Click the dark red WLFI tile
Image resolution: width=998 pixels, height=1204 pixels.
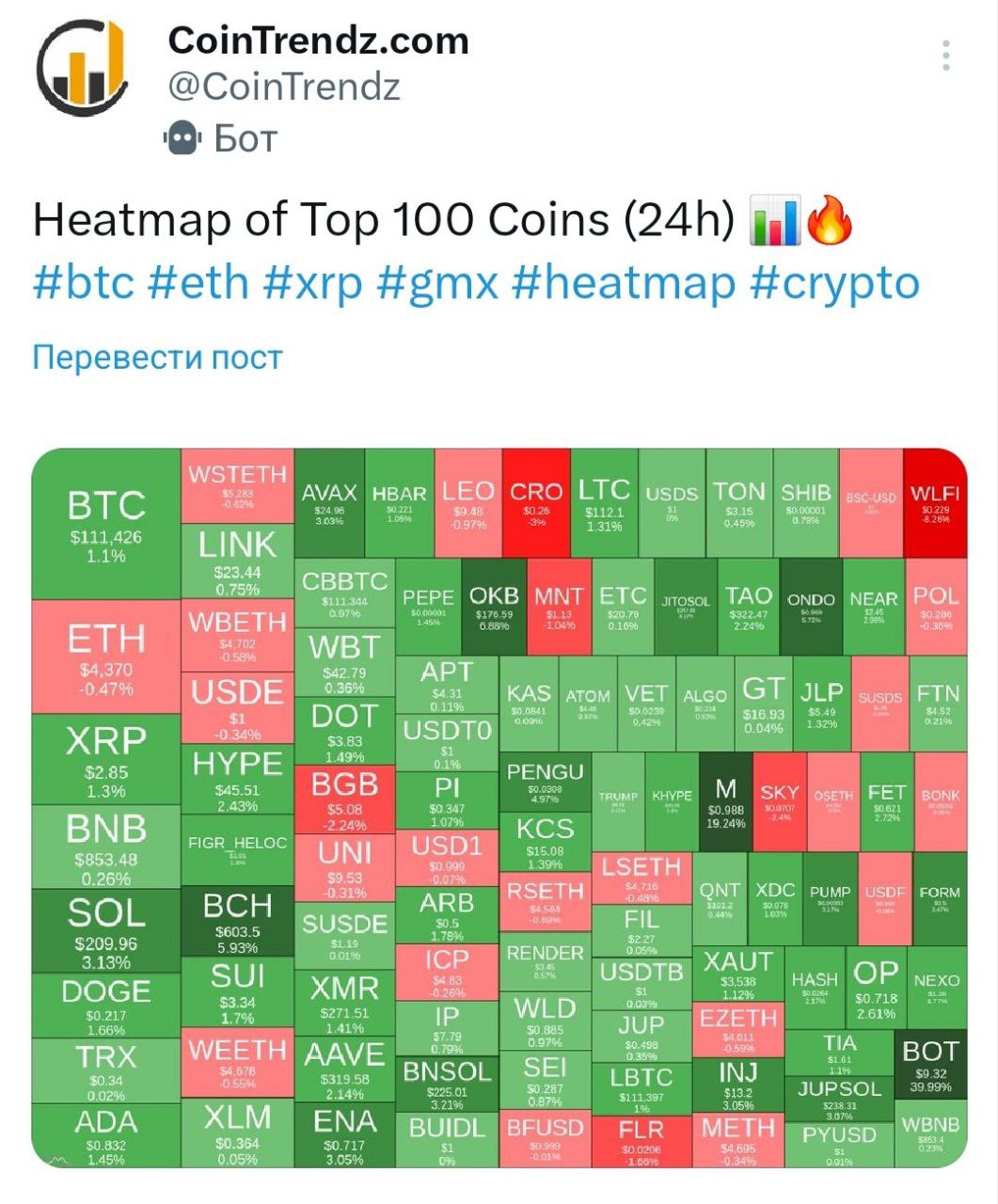point(935,503)
